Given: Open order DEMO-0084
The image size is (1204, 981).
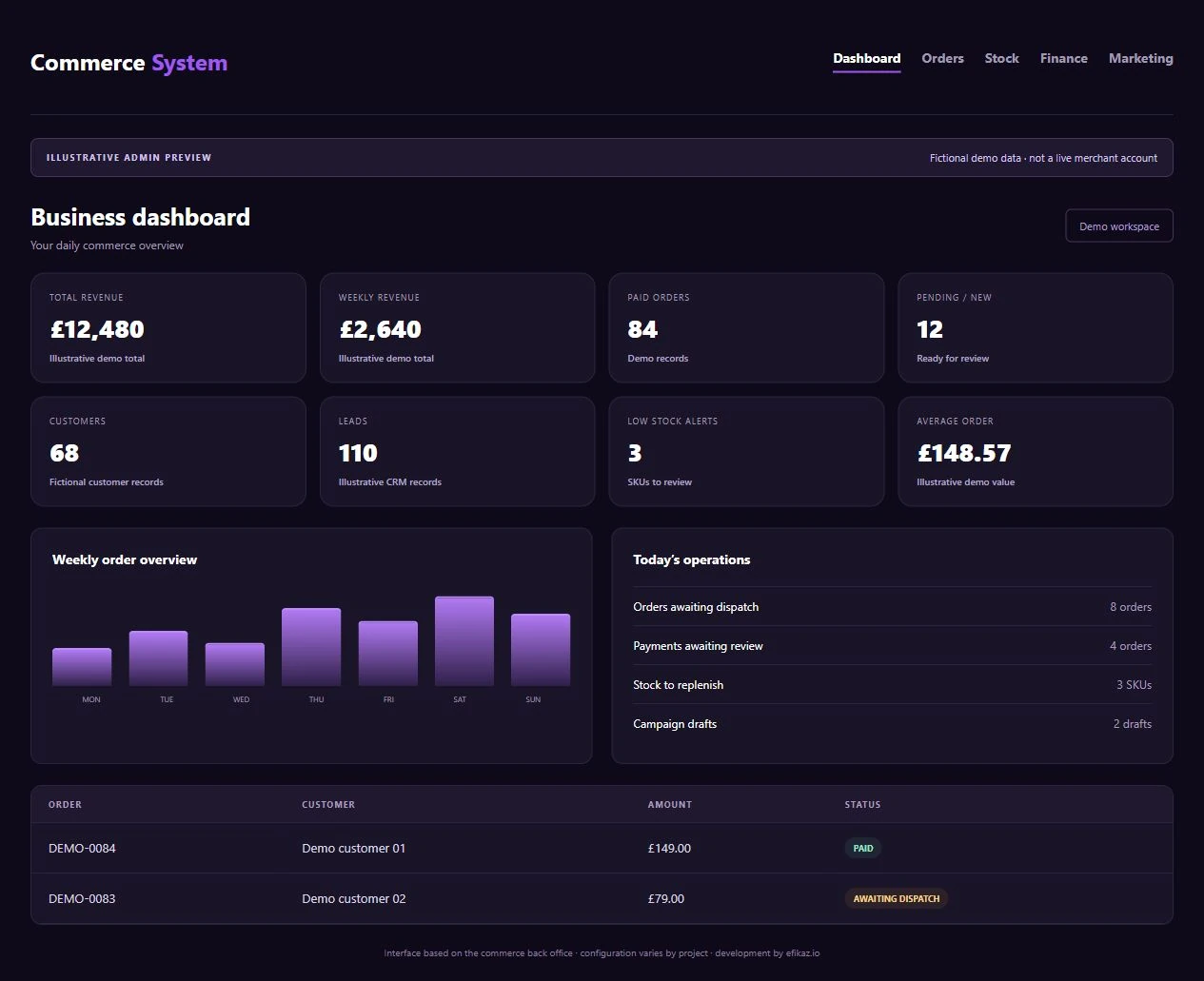Looking at the screenshot, I should click(x=82, y=849).
